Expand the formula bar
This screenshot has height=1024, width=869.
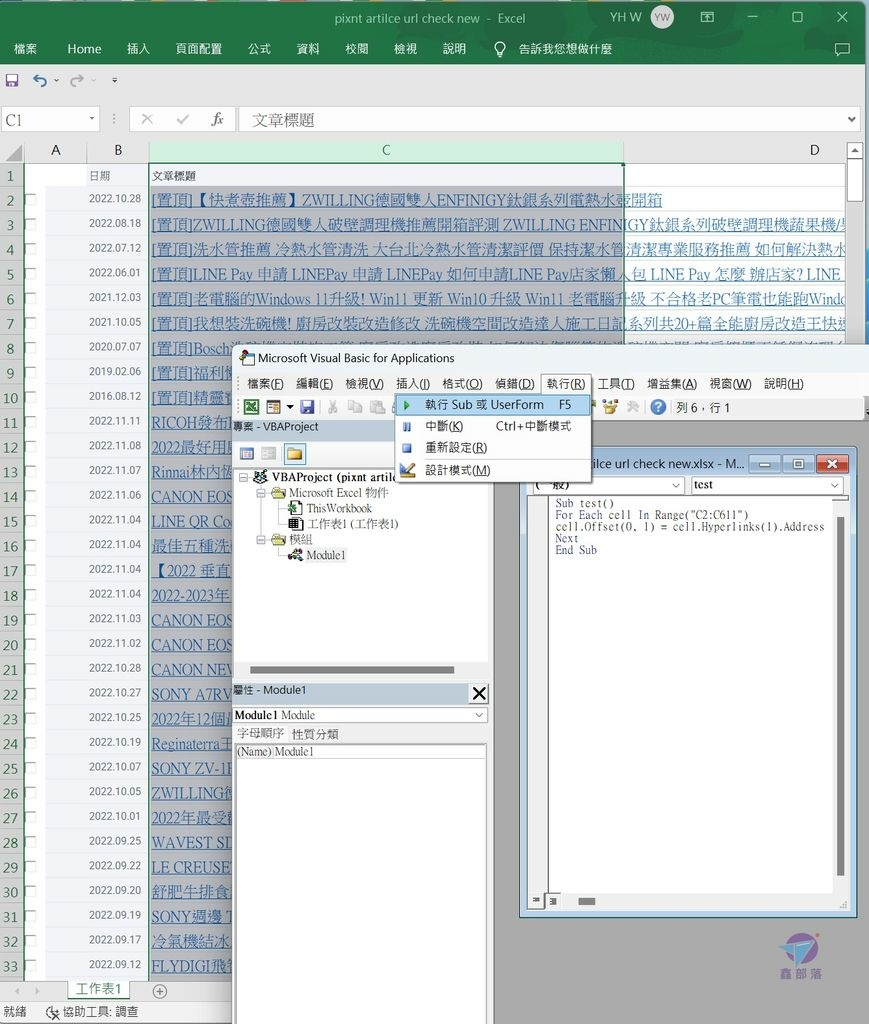point(851,120)
